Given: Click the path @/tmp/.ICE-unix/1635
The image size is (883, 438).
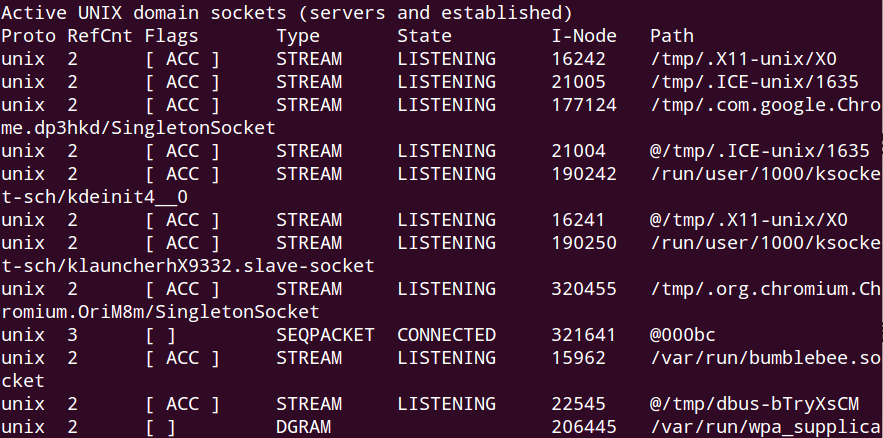Looking at the screenshot, I should tap(760, 151).
